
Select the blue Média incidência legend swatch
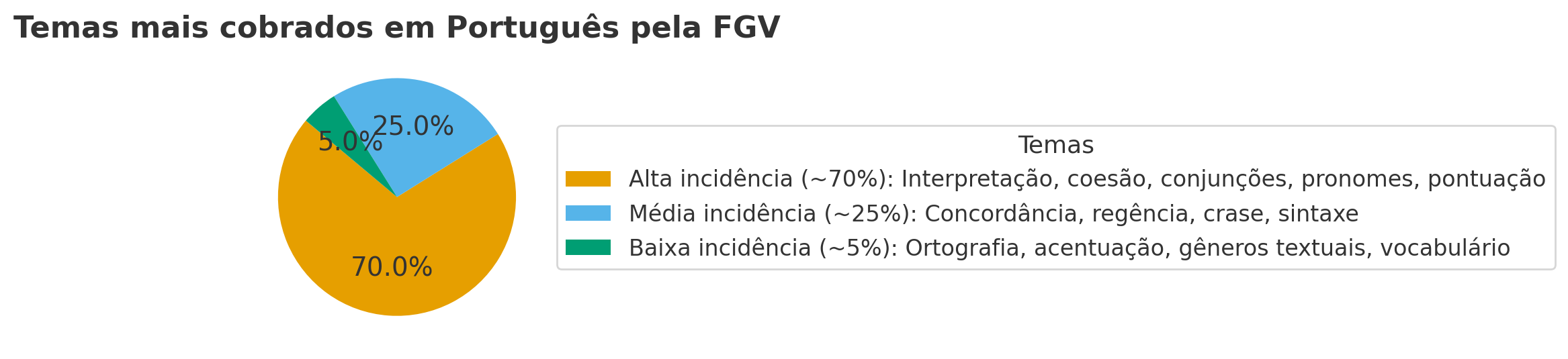(588, 213)
